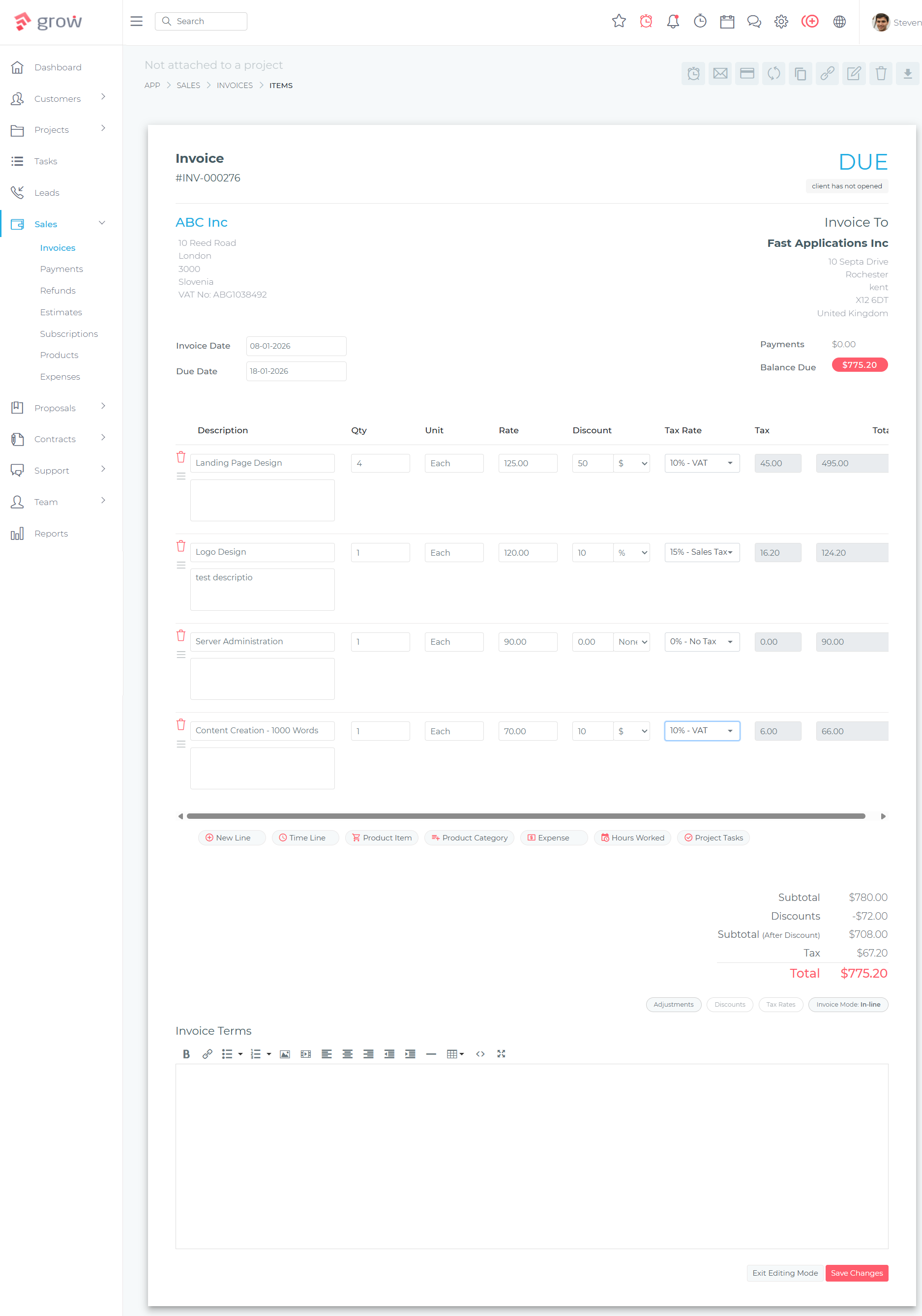
Task: Open the share link icon
Action: (x=827, y=73)
